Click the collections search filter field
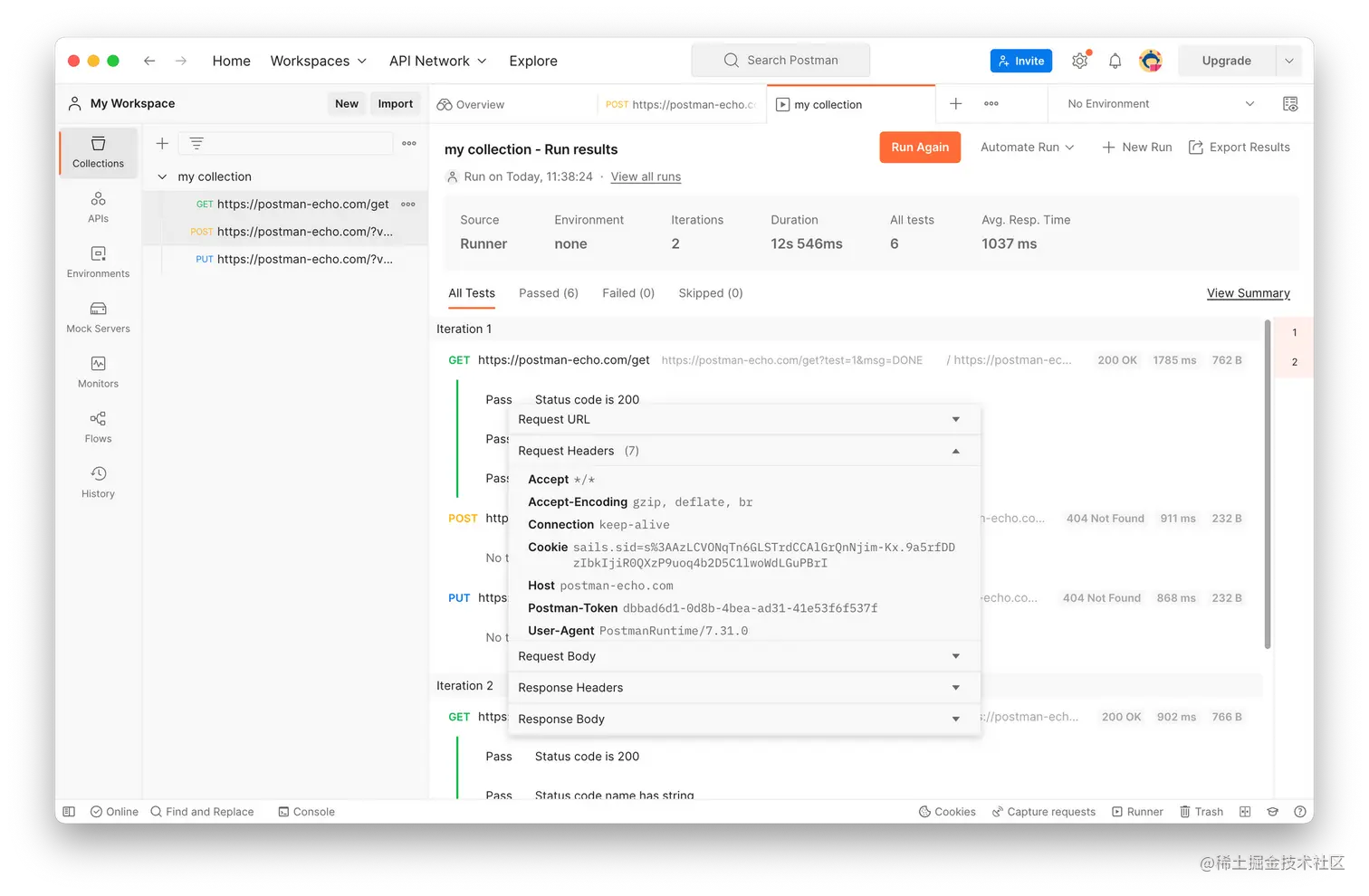 (285, 143)
